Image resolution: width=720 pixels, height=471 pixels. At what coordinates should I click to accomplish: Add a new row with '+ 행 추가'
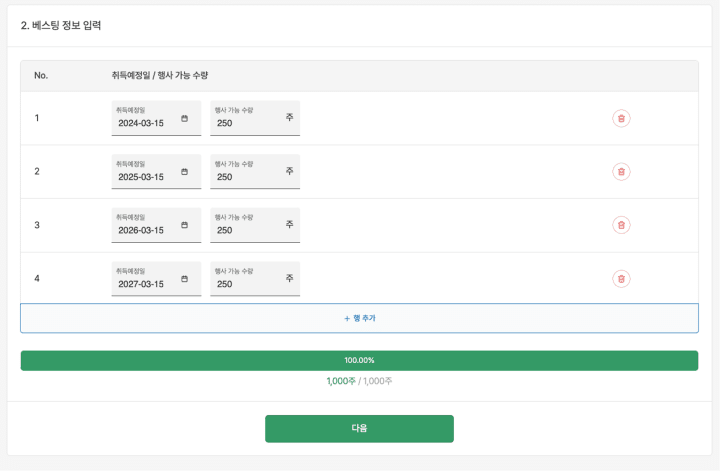(360, 318)
